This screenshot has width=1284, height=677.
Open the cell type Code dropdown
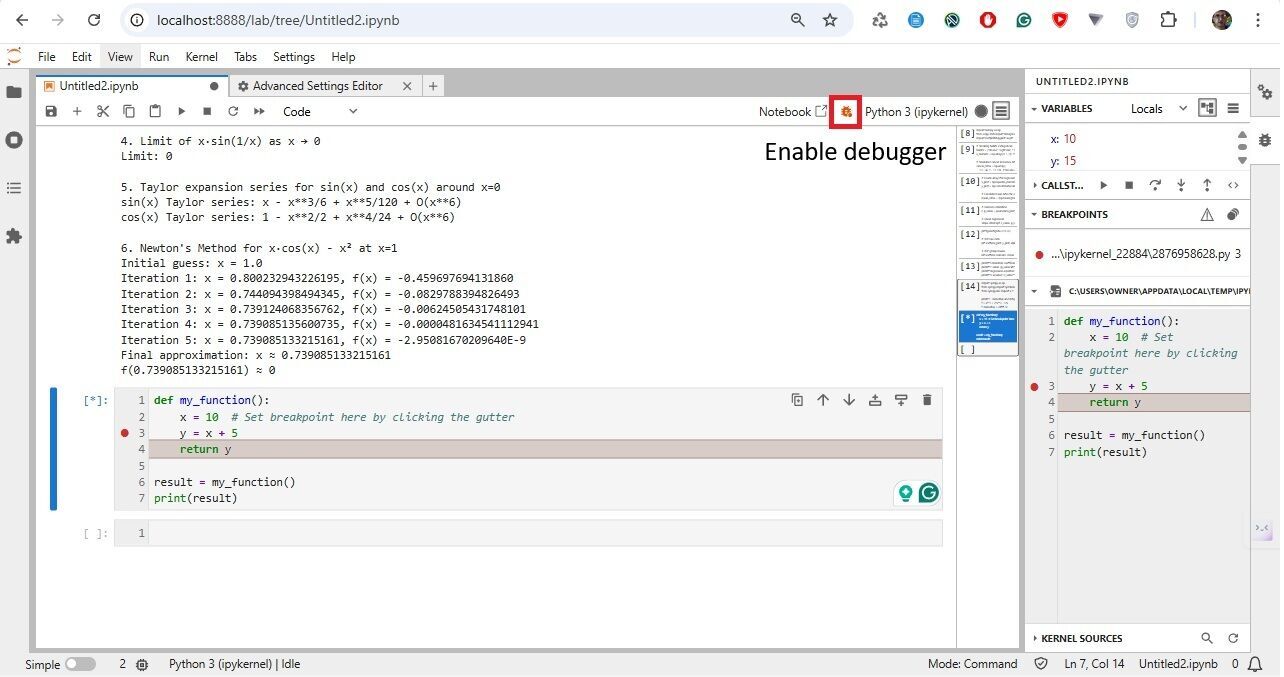coord(319,111)
